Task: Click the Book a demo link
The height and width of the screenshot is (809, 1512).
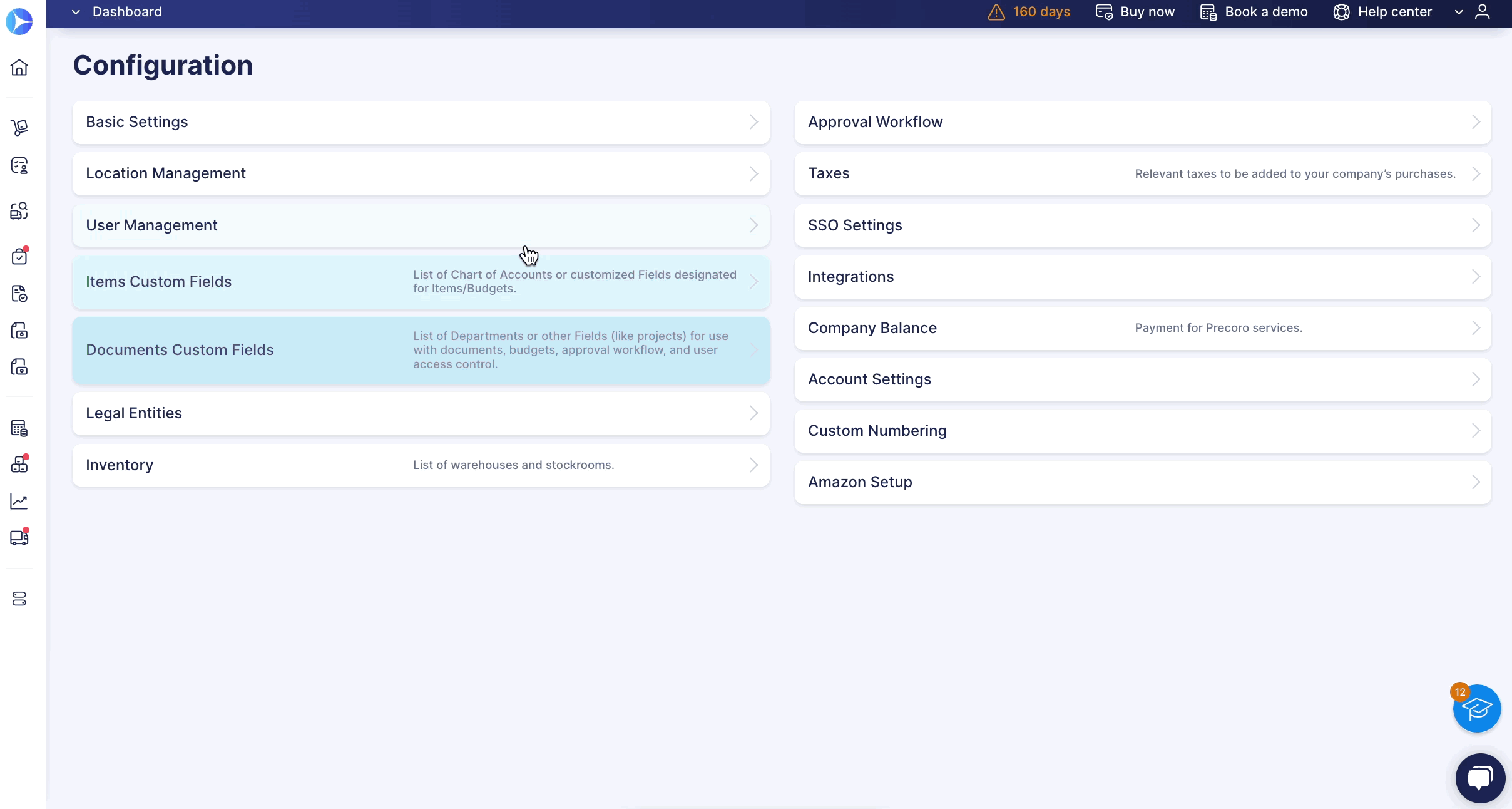Action: [1266, 12]
